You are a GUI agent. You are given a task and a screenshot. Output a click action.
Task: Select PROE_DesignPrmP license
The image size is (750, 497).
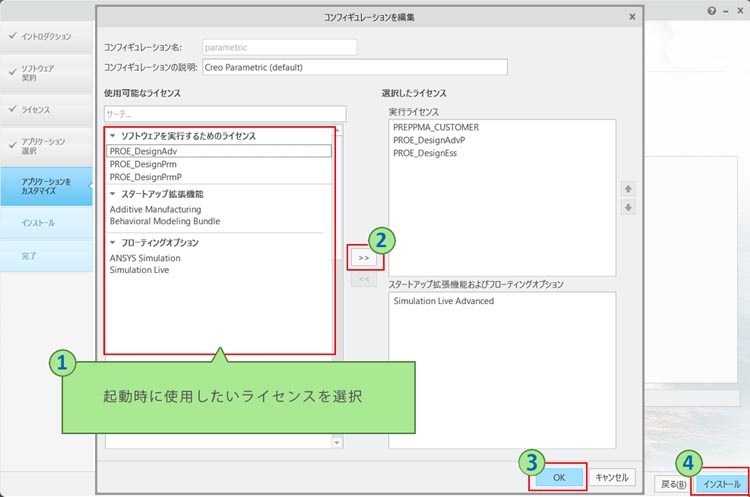click(x=145, y=177)
